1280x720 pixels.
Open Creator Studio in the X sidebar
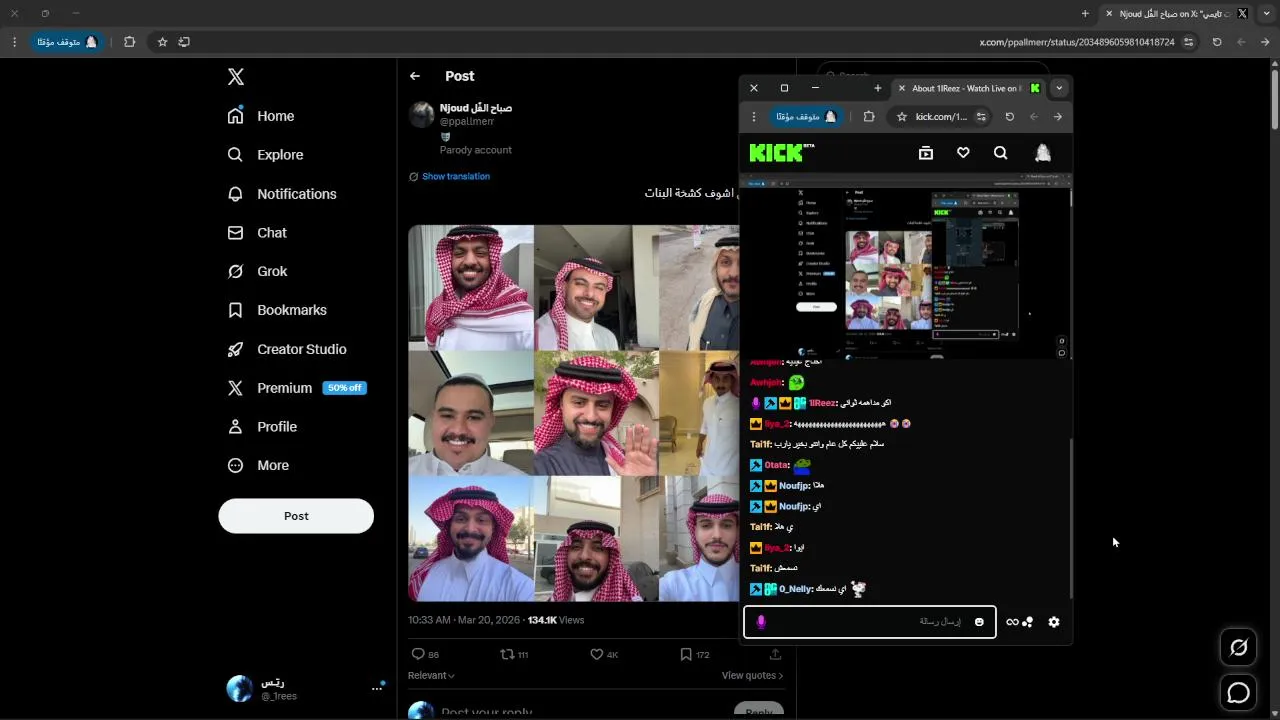(287, 349)
